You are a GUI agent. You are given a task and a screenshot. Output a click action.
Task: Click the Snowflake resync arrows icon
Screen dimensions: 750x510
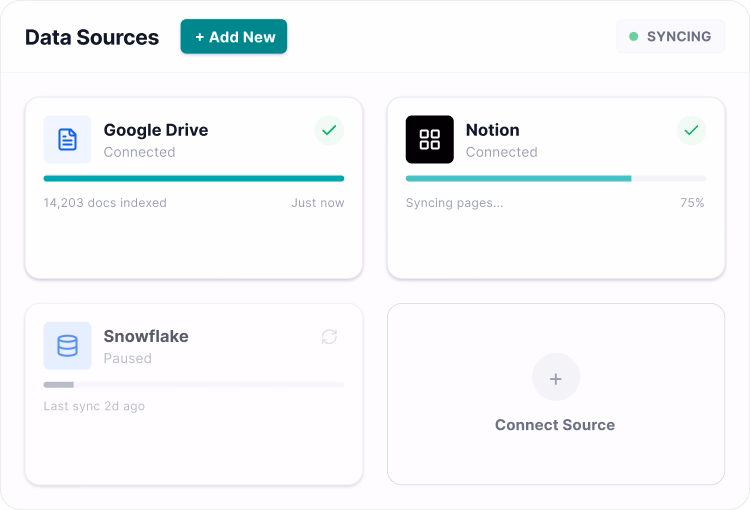[x=329, y=337]
